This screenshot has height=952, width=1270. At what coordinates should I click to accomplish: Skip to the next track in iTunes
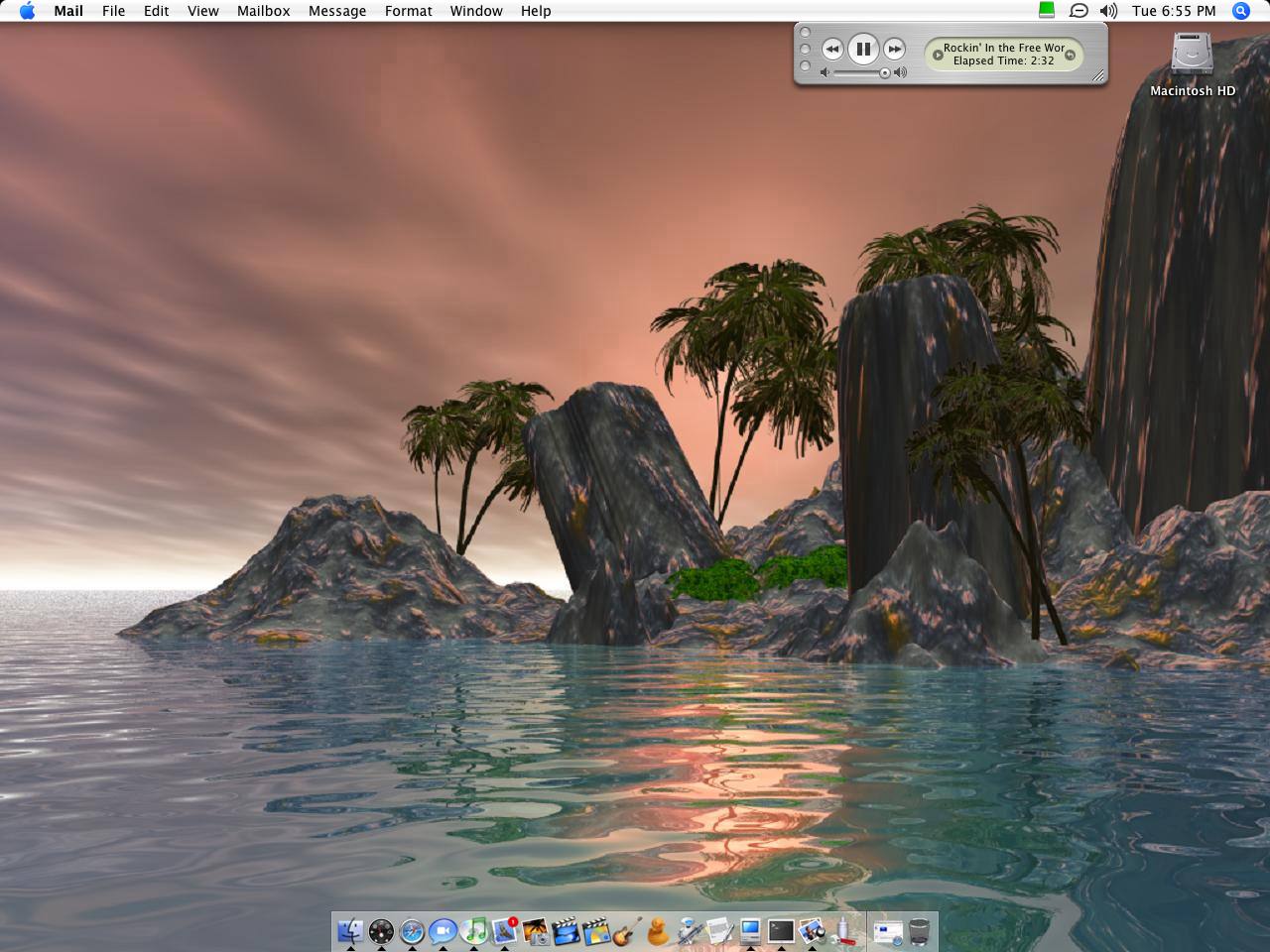(x=894, y=49)
